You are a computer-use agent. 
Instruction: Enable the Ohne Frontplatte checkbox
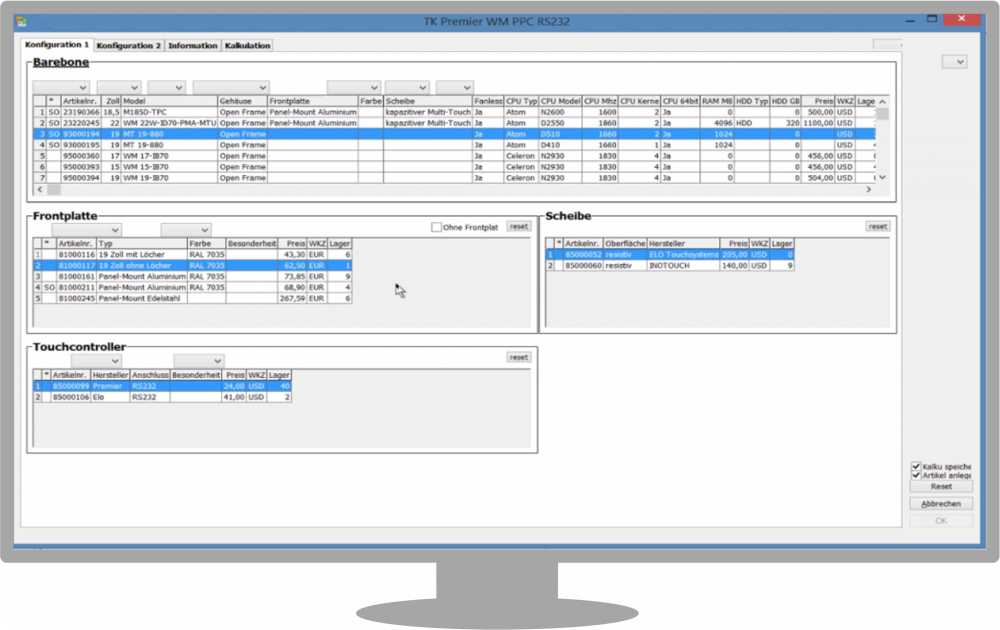click(436, 227)
